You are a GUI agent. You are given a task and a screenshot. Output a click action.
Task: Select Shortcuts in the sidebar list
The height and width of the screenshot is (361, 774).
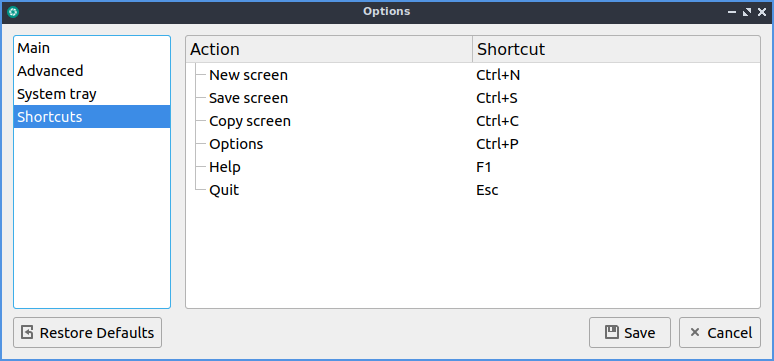tap(92, 117)
